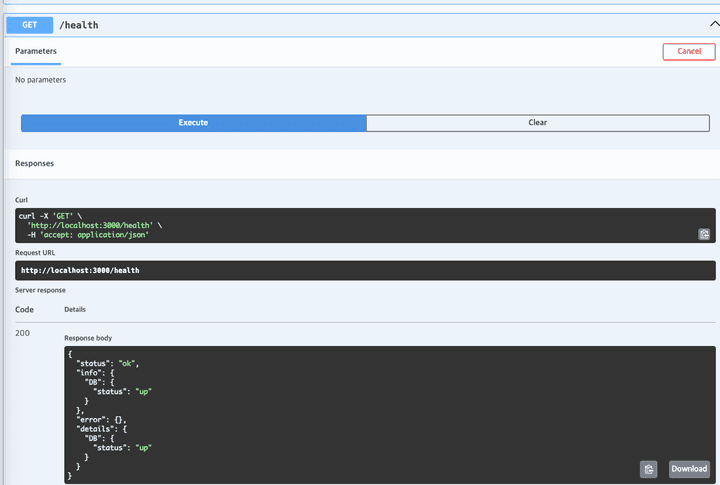Click the Server response label
Viewport: 720px width, 485px height.
[x=40, y=290]
